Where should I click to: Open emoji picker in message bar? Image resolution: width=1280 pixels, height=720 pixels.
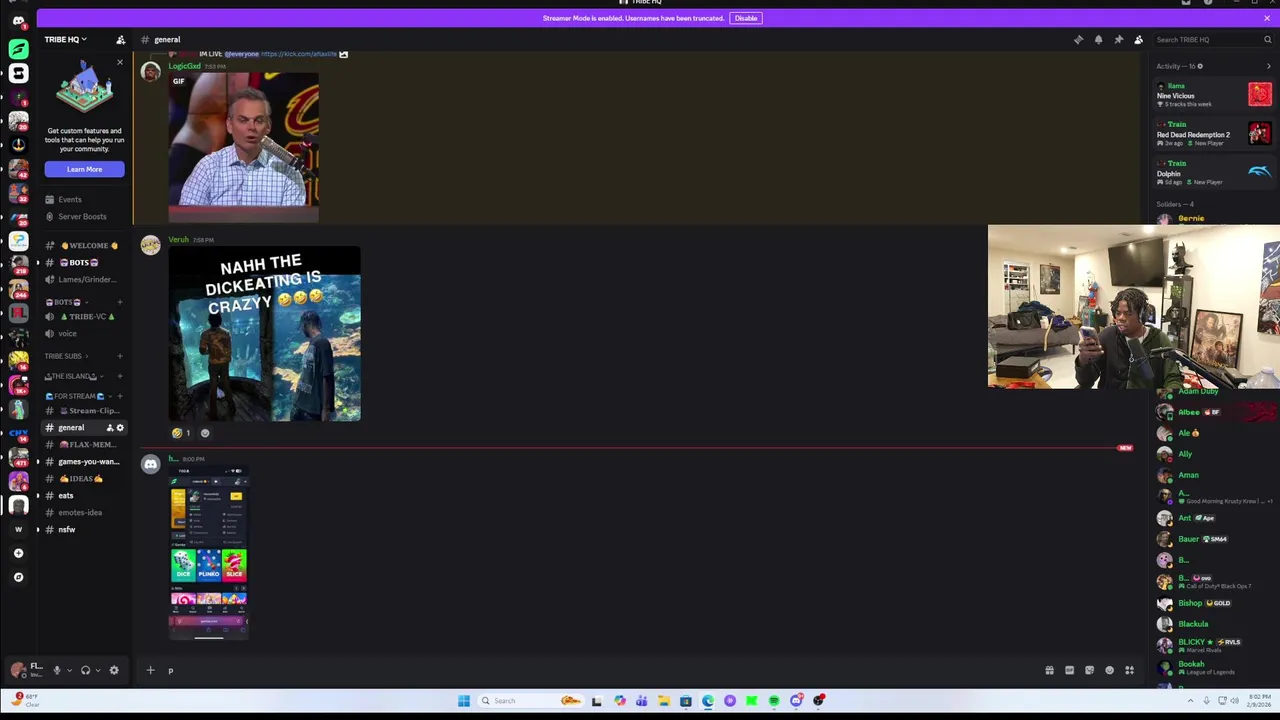[1109, 670]
